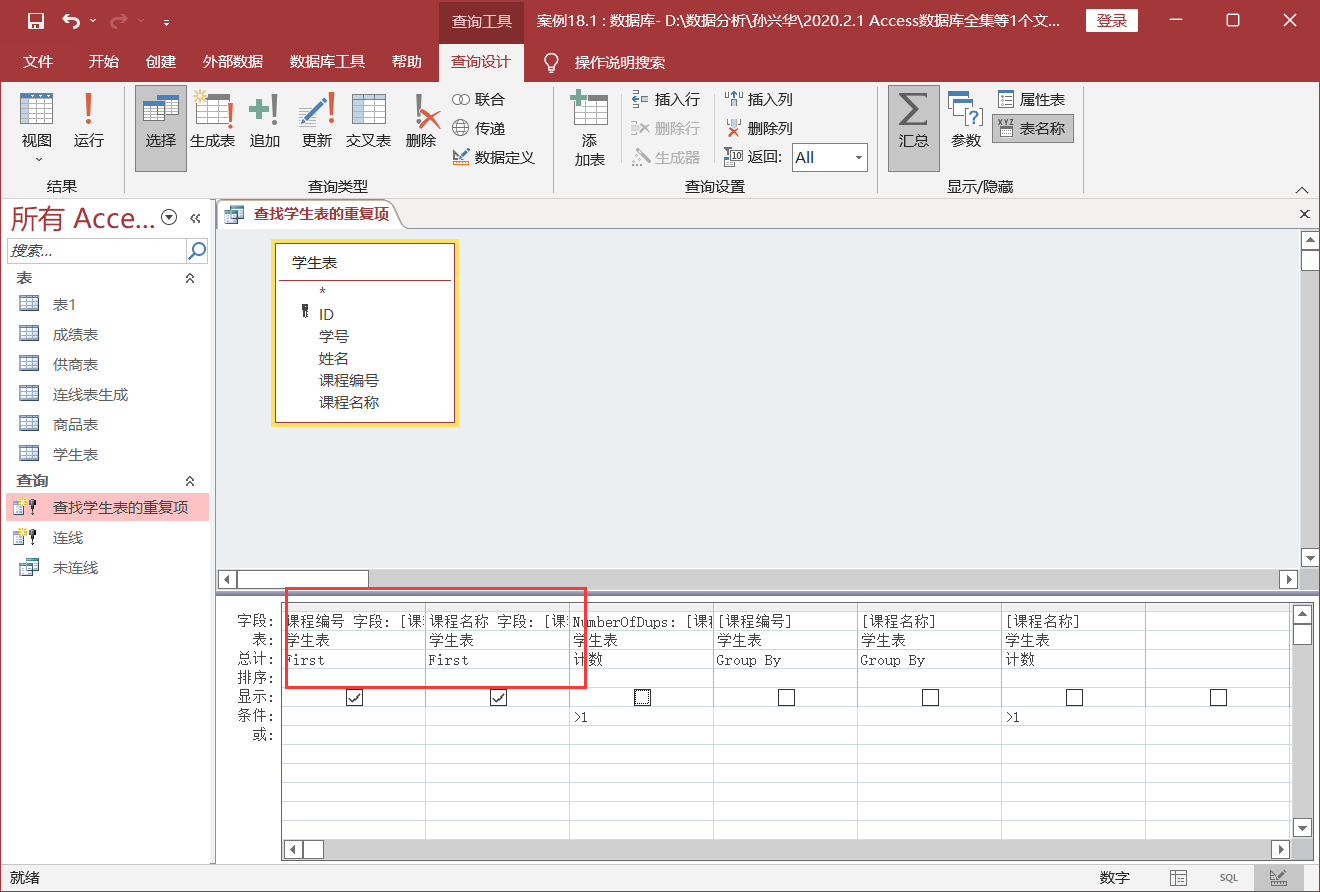Image resolution: width=1320 pixels, height=892 pixels.
Task: Toggle the 汇总 totals sigma icon
Action: pyautogui.click(x=913, y=128)
